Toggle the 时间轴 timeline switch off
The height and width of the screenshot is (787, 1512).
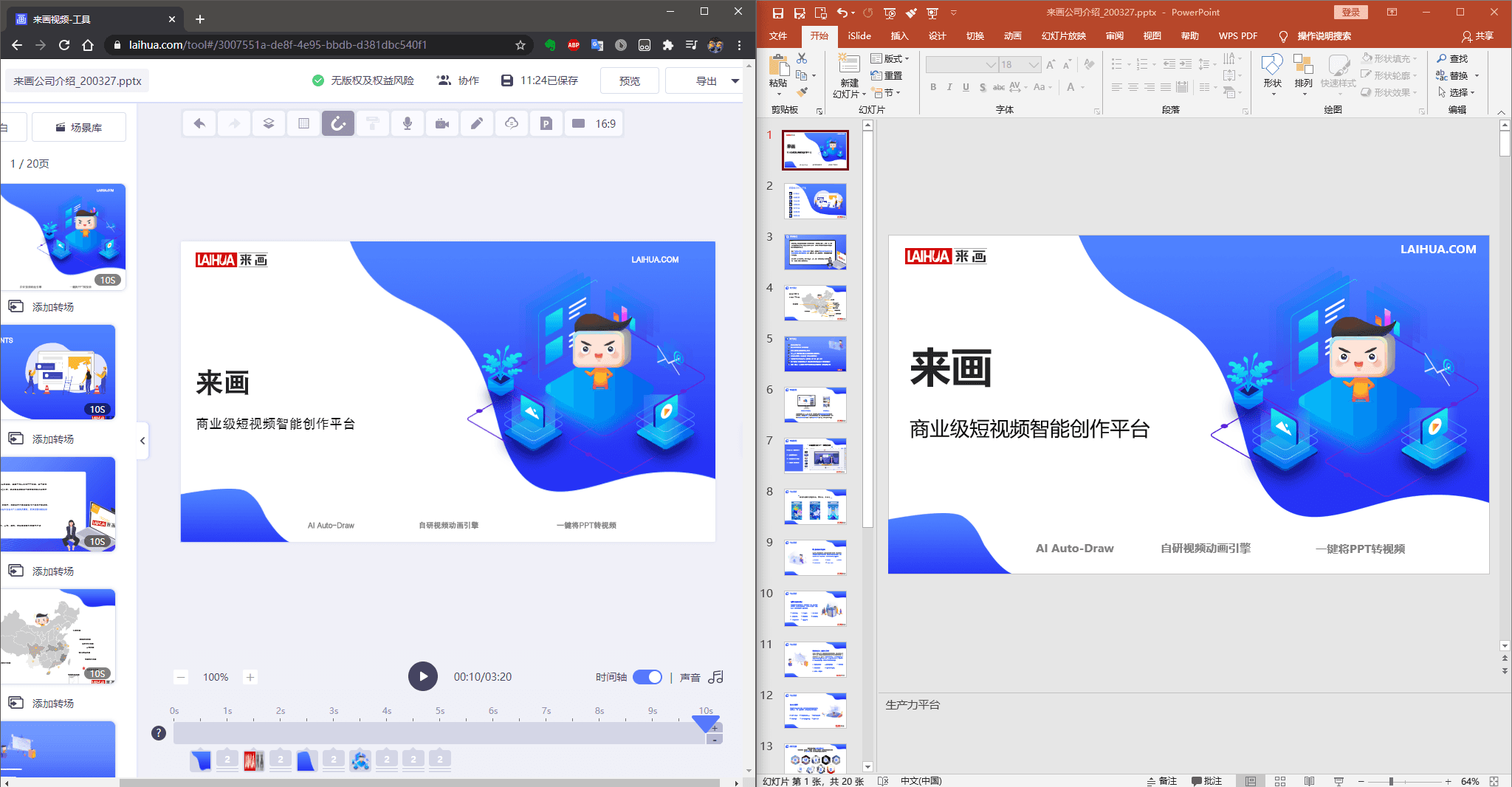click(647, 677)
